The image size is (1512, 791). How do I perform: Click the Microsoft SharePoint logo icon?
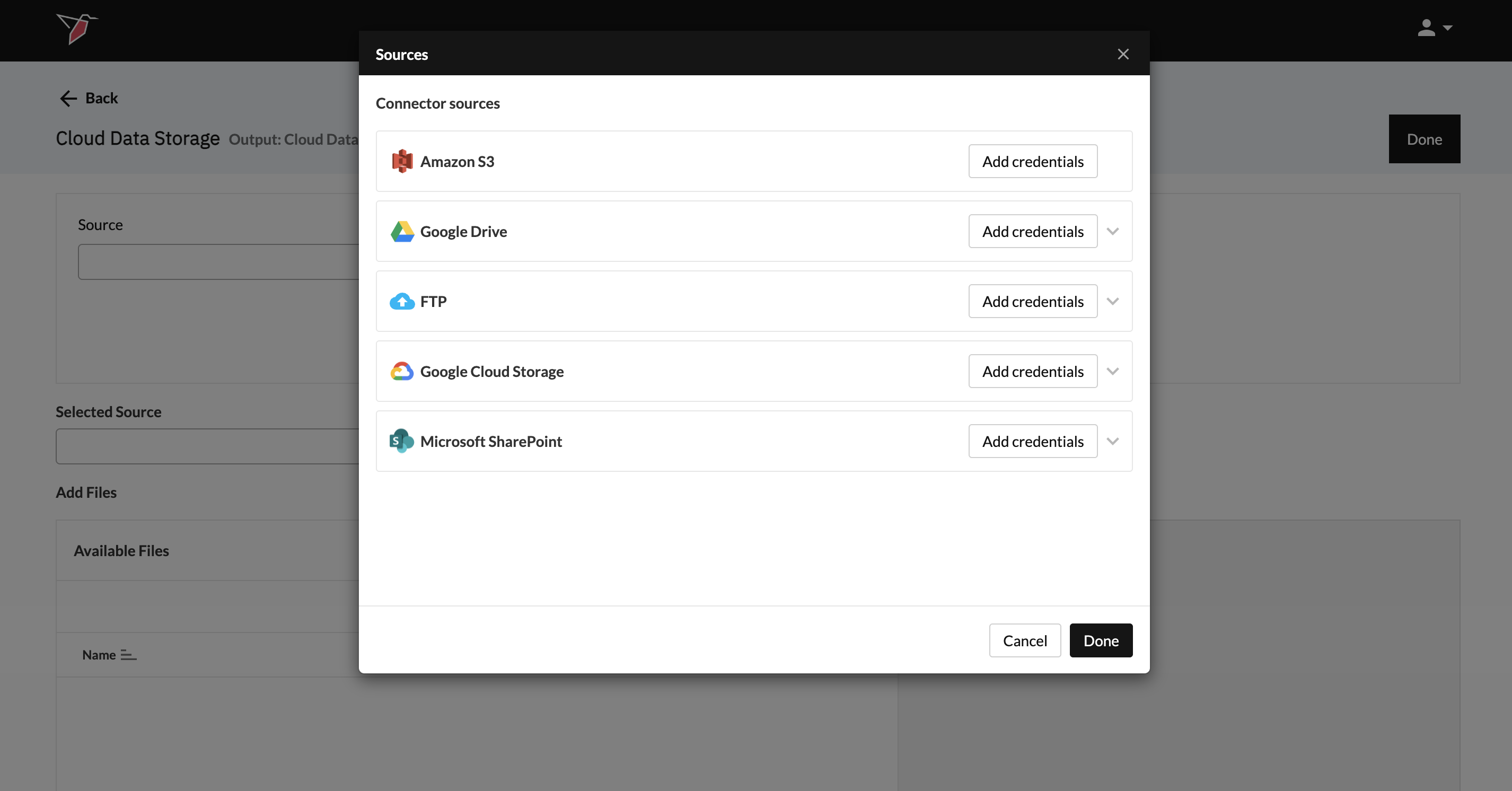[x=402, y=441]
